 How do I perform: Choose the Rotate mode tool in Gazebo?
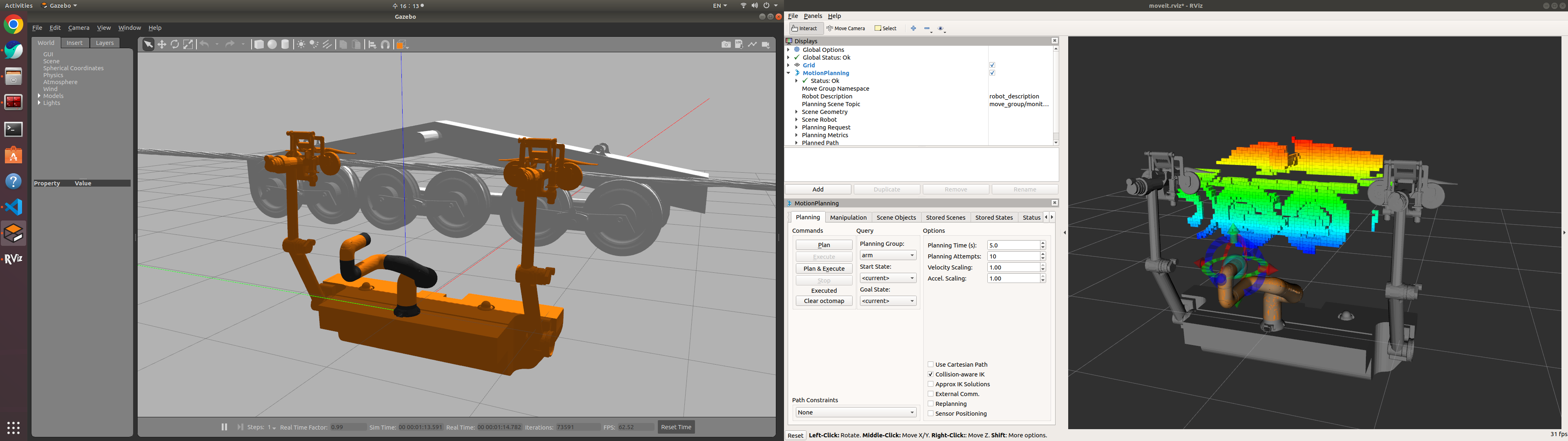pos(175,45)
